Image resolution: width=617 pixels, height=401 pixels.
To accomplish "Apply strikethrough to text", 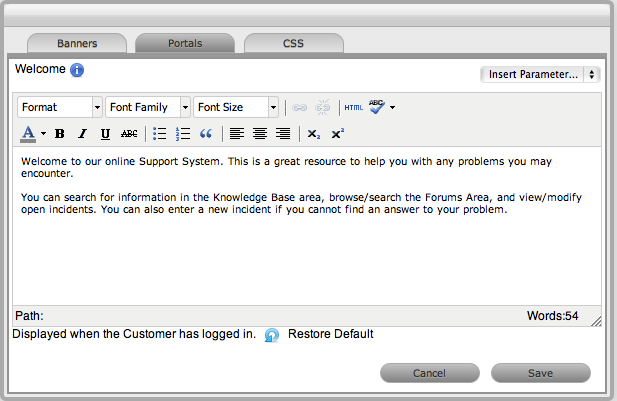I will click(x=129, y=134).
